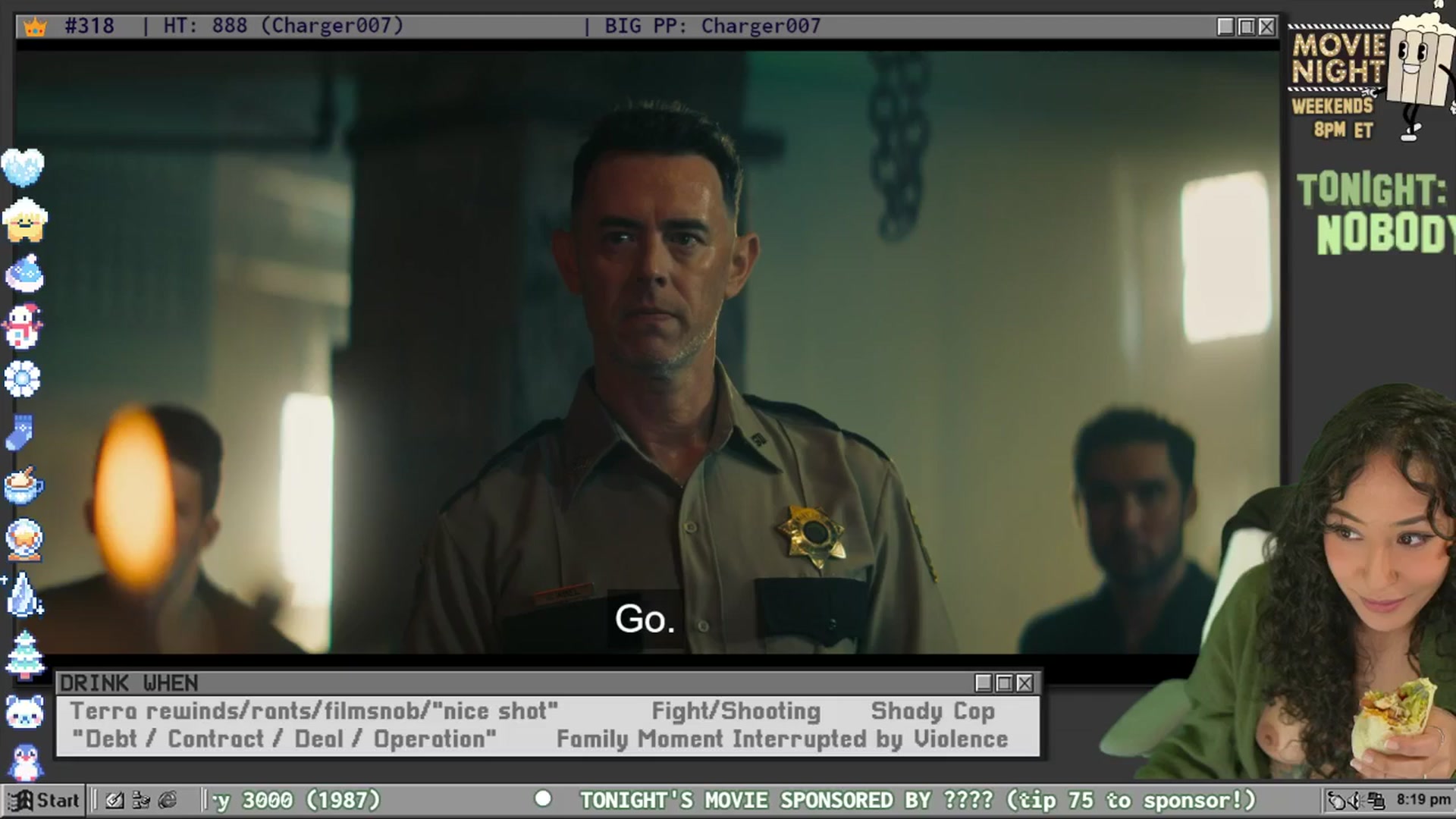
Task: Click the penguin desktop icon
Action: [x=25, y=761]
